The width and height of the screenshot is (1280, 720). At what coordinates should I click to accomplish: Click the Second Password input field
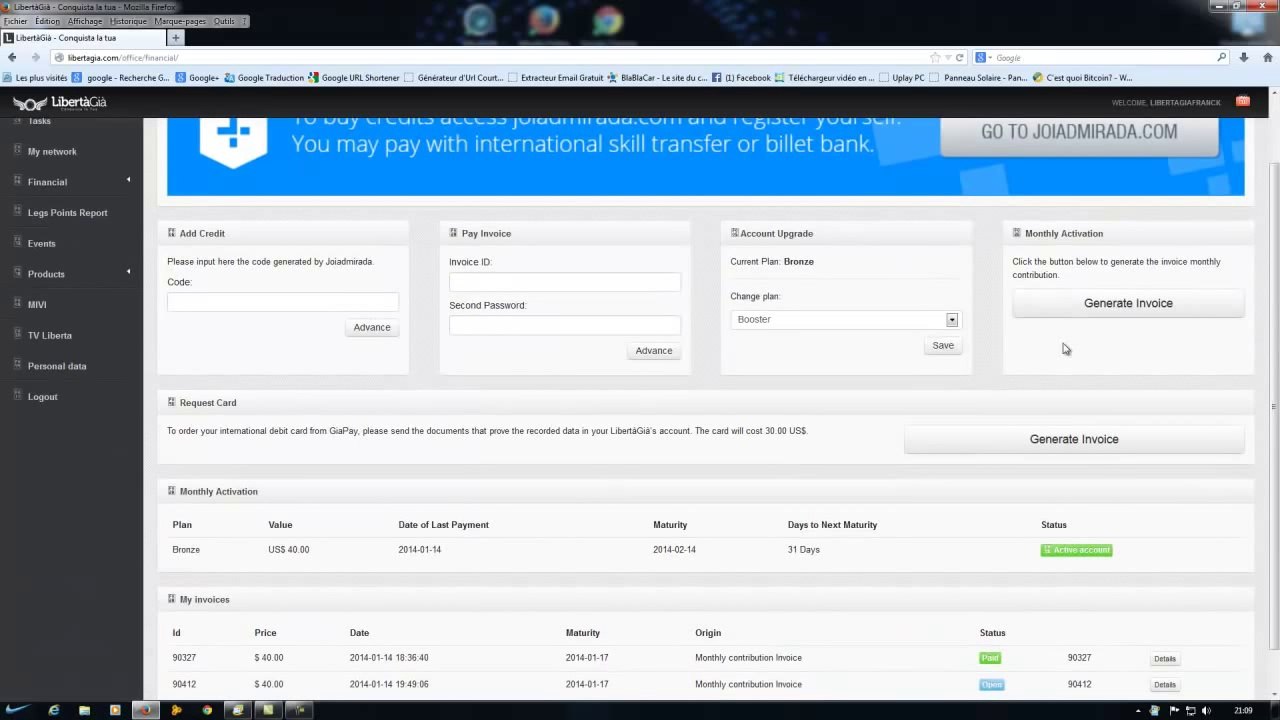click(565, 325)
